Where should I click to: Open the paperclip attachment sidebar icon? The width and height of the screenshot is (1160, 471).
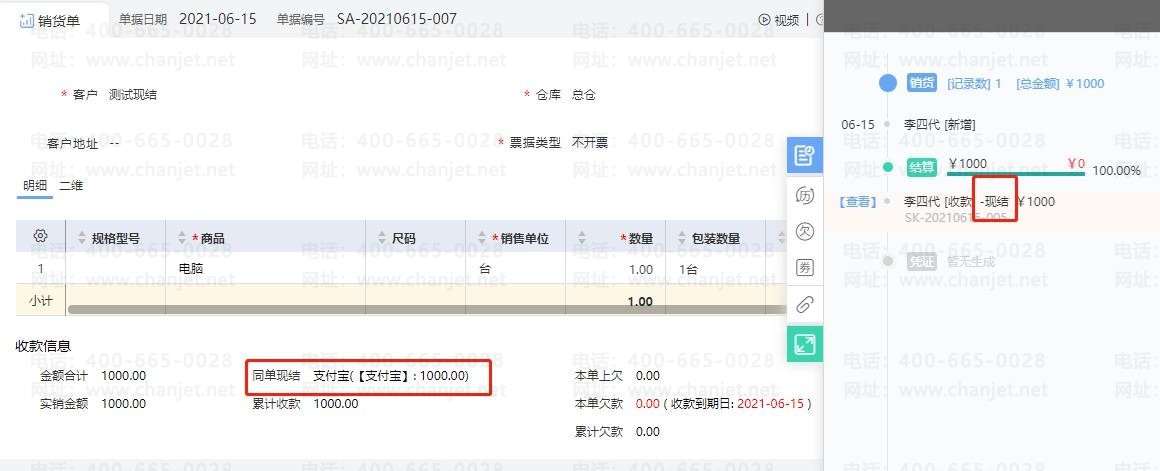[x=804, y=305]
